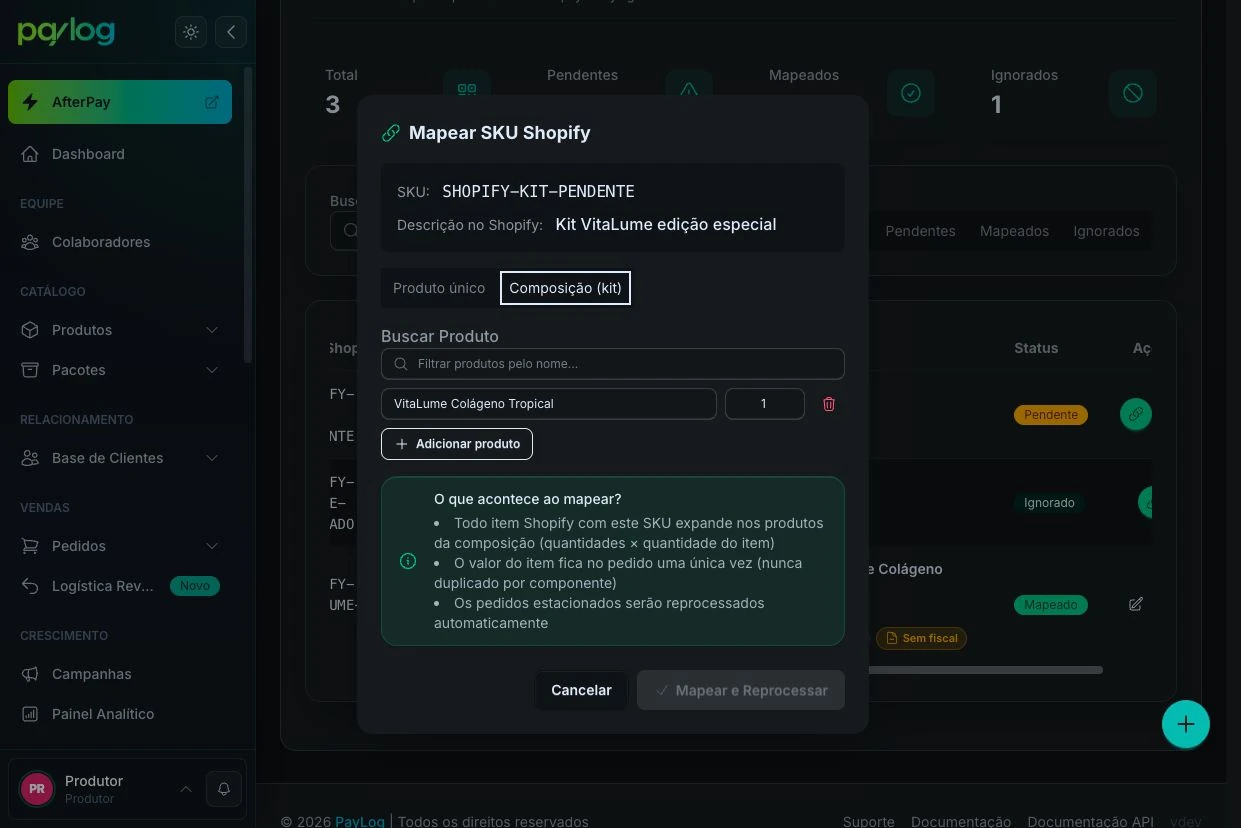Click the Pendente status badge
1241x828 pixels.
pos(1051,414)
